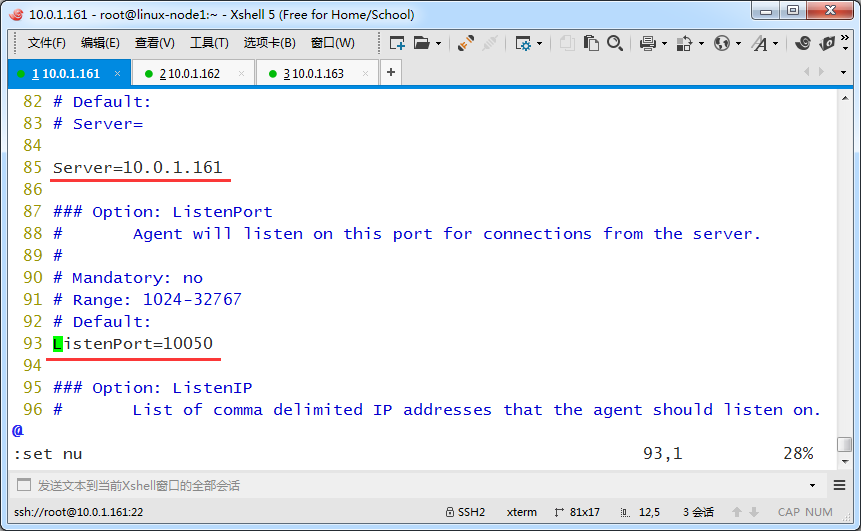Open the 查看(V) menu
861x531 pixels.
click(155, 43)
